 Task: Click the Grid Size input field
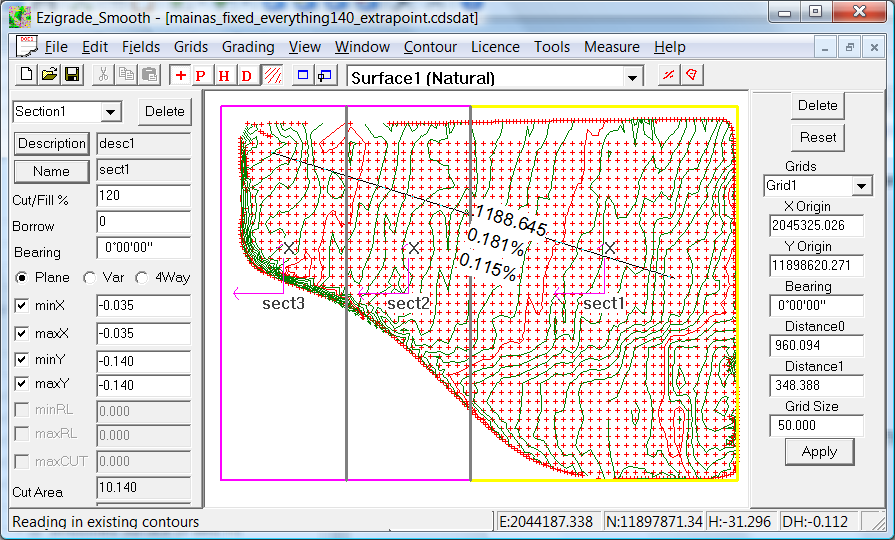816,426
